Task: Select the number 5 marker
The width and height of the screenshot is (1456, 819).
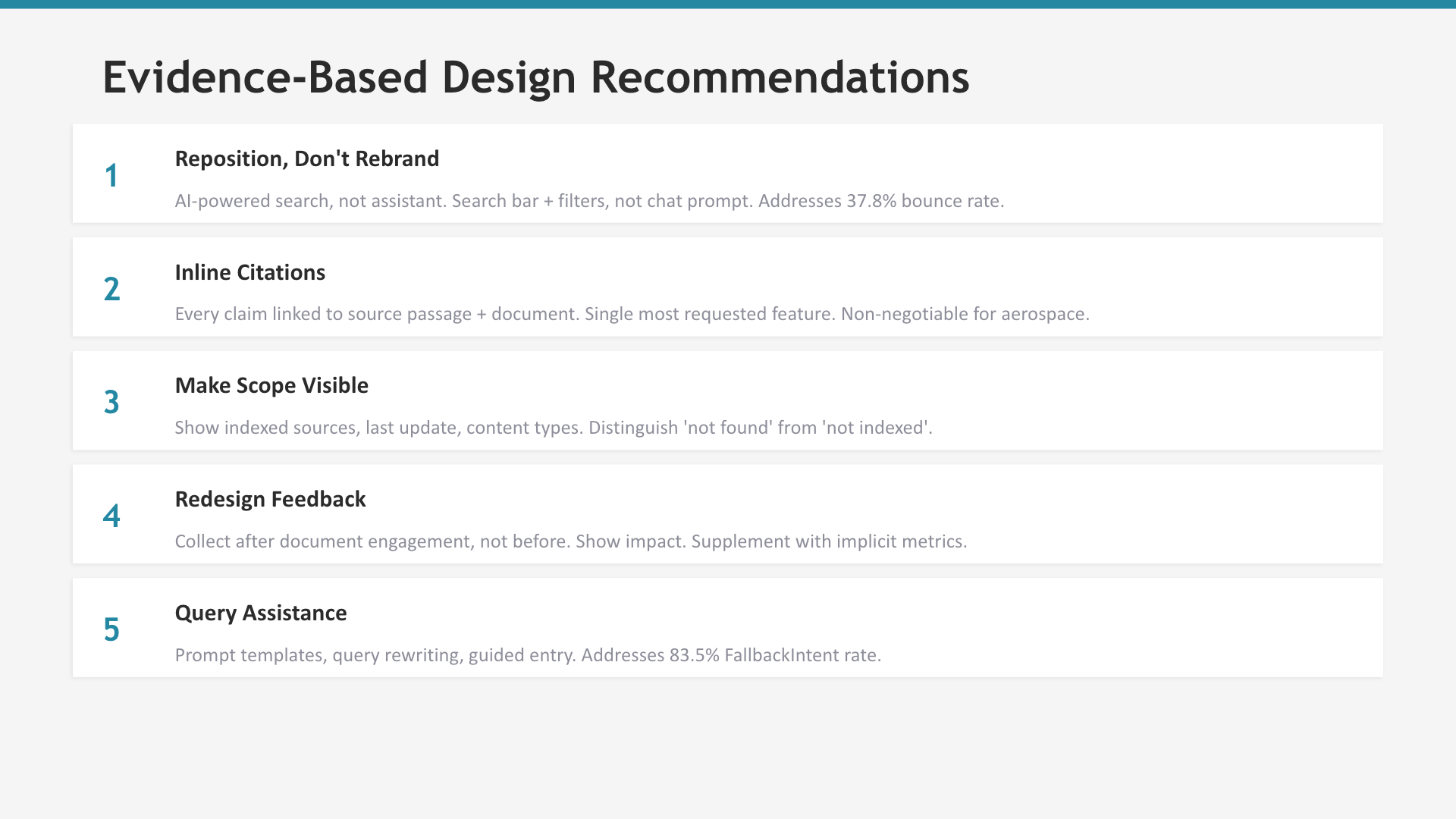Action: tap(111, 629)
